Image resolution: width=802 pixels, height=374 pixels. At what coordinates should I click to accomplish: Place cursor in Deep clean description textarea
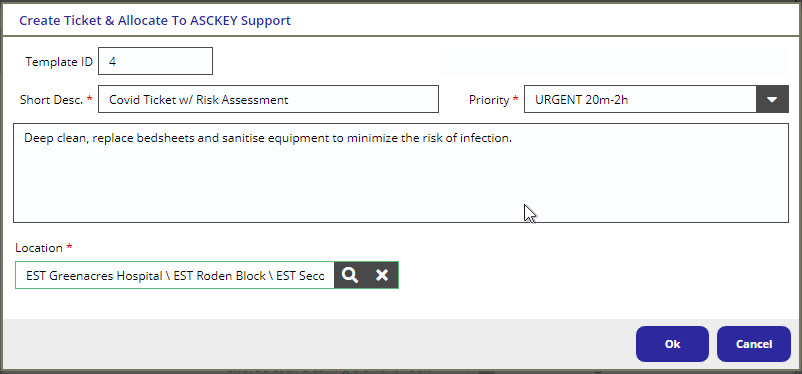click(401, 173)
